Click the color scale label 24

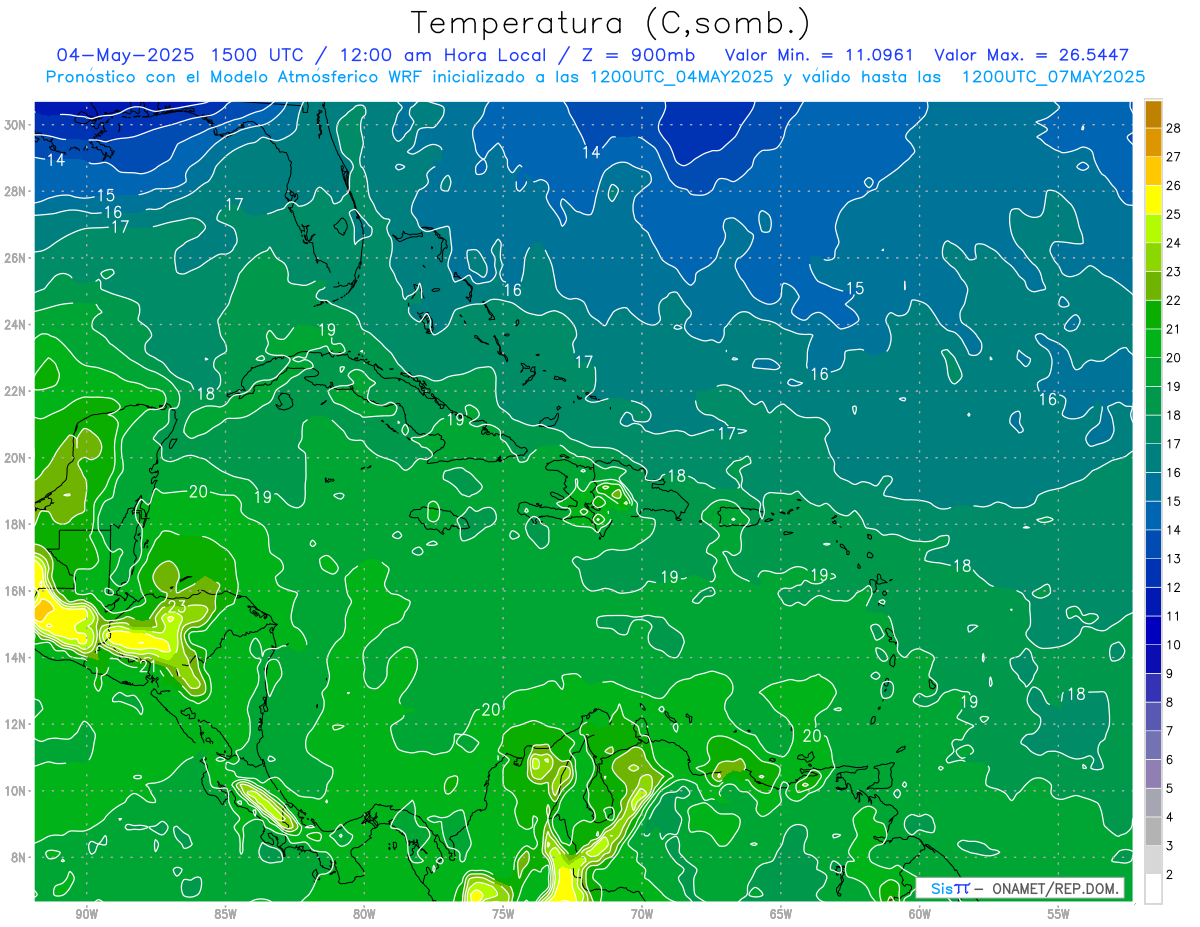pyautogui.click(x=1175, y=242)
